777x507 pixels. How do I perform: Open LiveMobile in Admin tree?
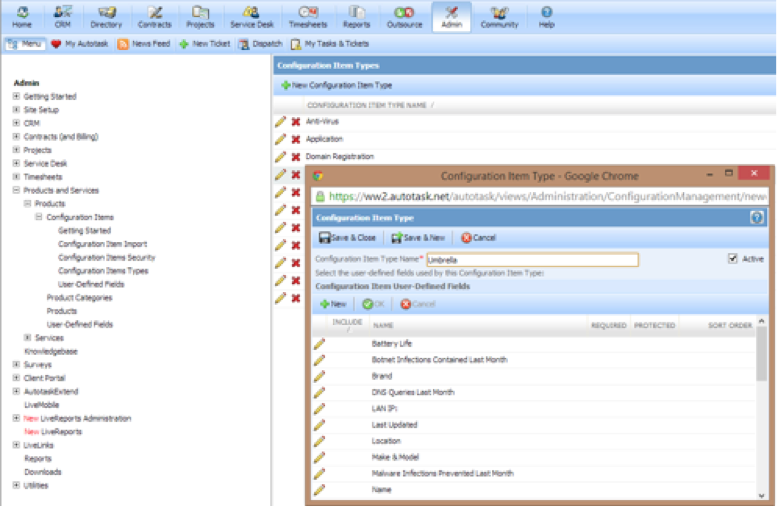[x=41, y=405]
